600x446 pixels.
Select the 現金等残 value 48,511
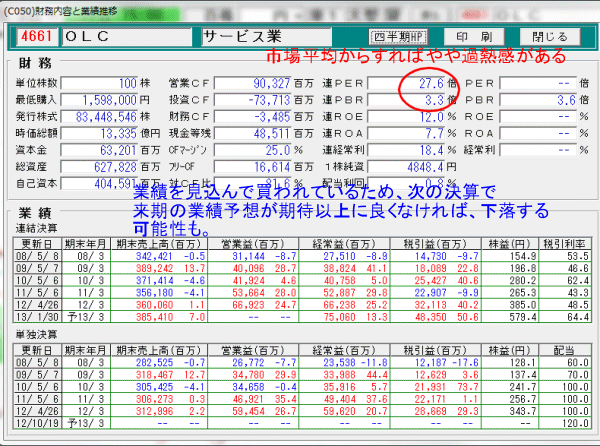(253, 133)
